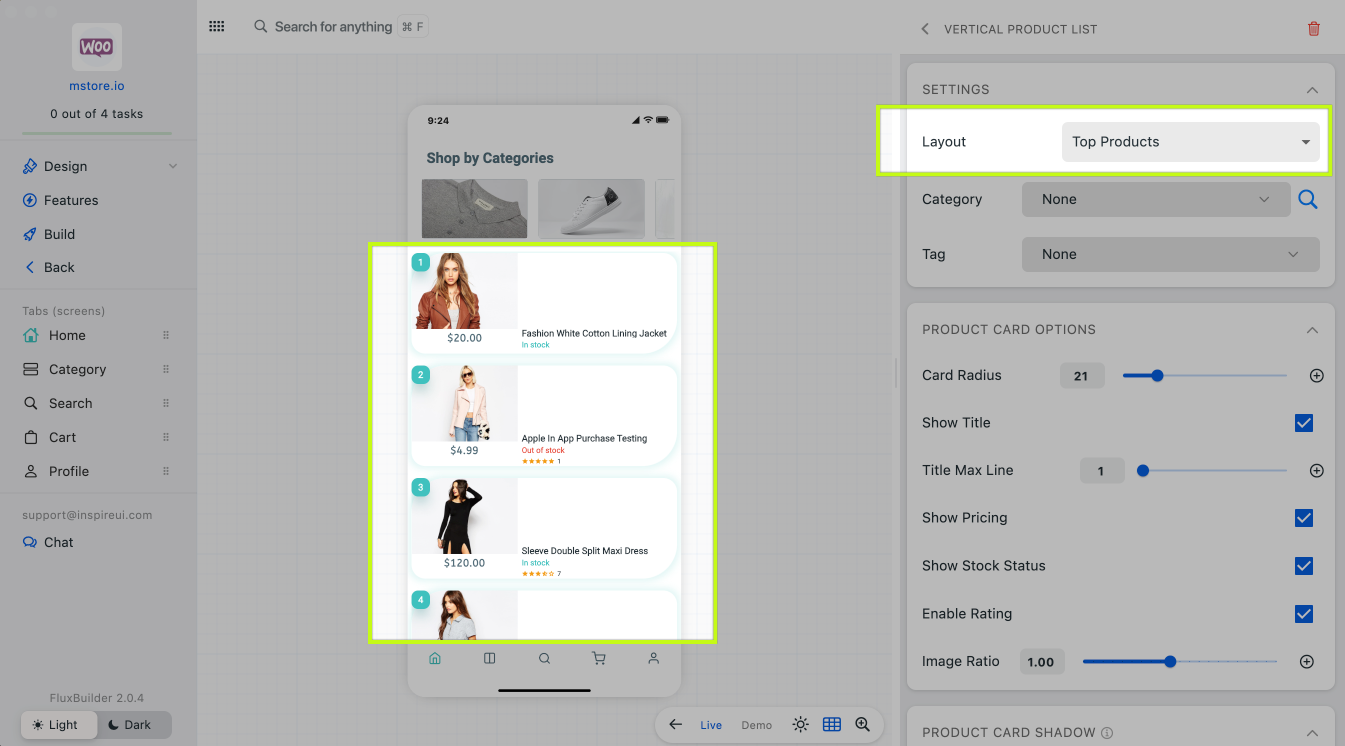The height and width of the screenshot is (746, 1345).
Task: Go back from Vertical Product List panel
Action: [x=925, y=29]
